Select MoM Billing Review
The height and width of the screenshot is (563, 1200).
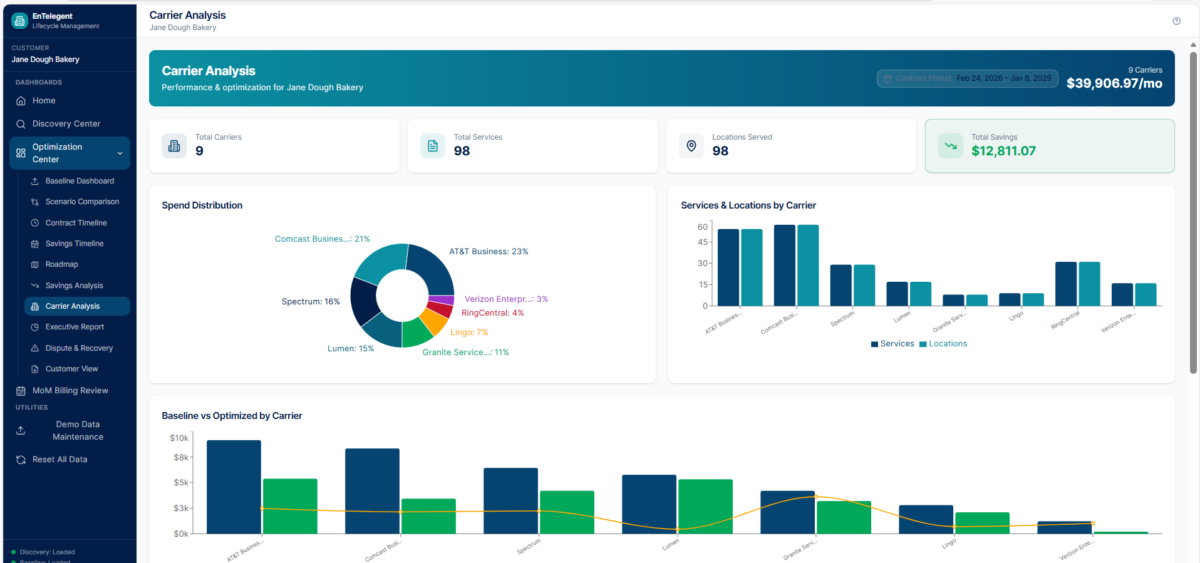(x=70, y=390)
